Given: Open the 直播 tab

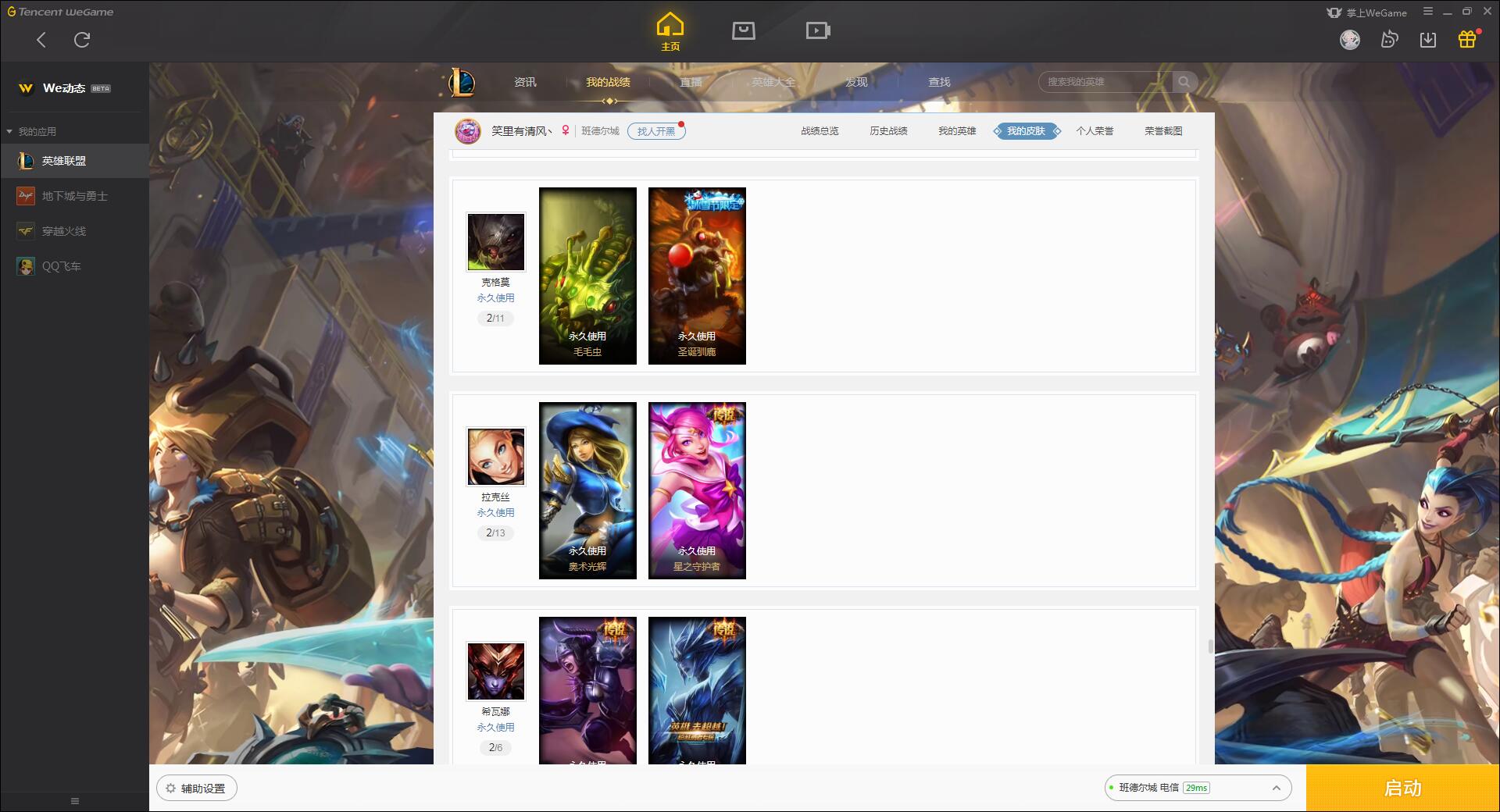Looking at the screenshot, I should 691,82.
